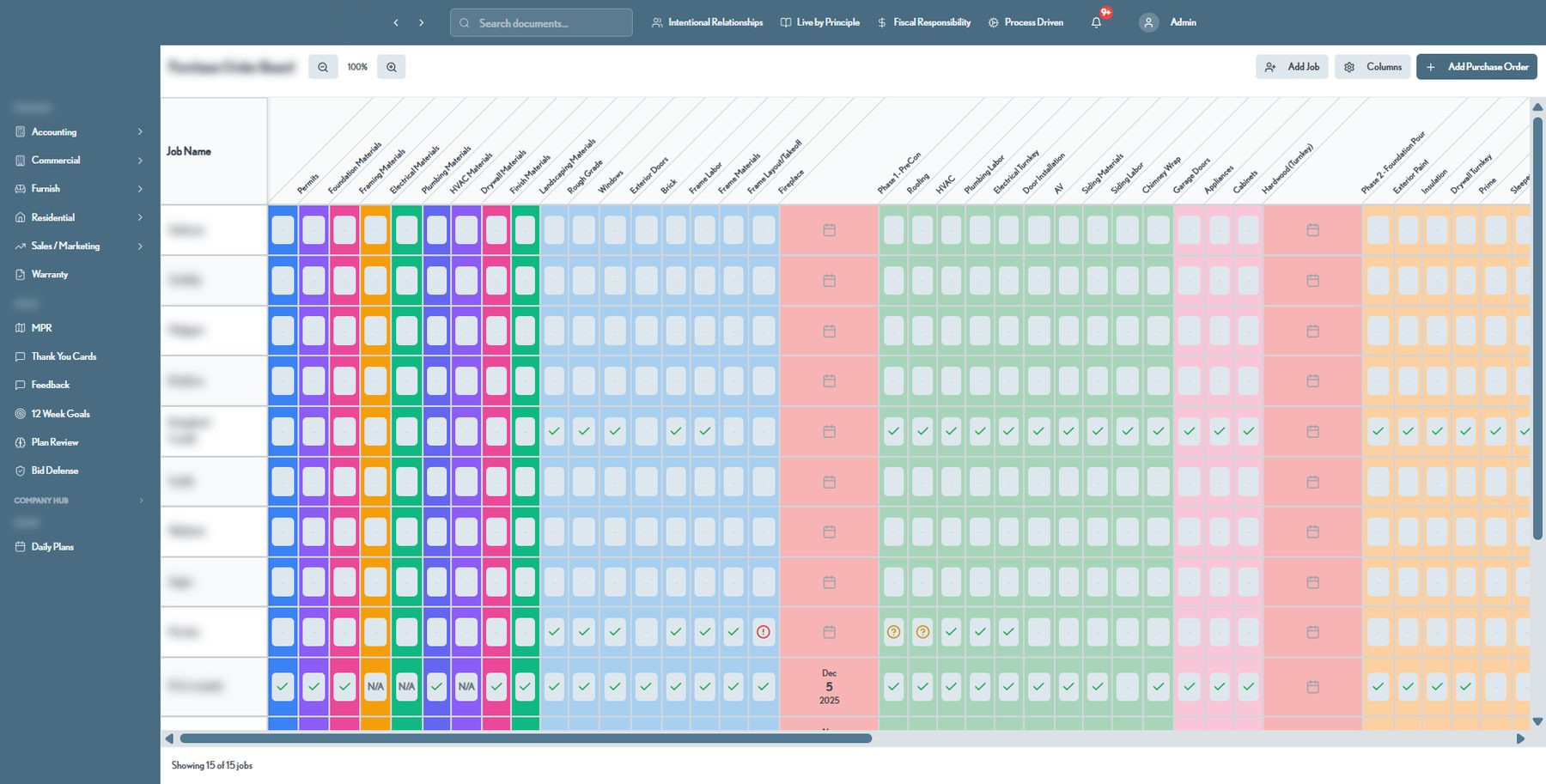Image resolution: width=1546 pixels, height=784 pixels.
Task: Uncheck Fireplace checkbox in Dec 5 2025 row
Action: point(764,687)
